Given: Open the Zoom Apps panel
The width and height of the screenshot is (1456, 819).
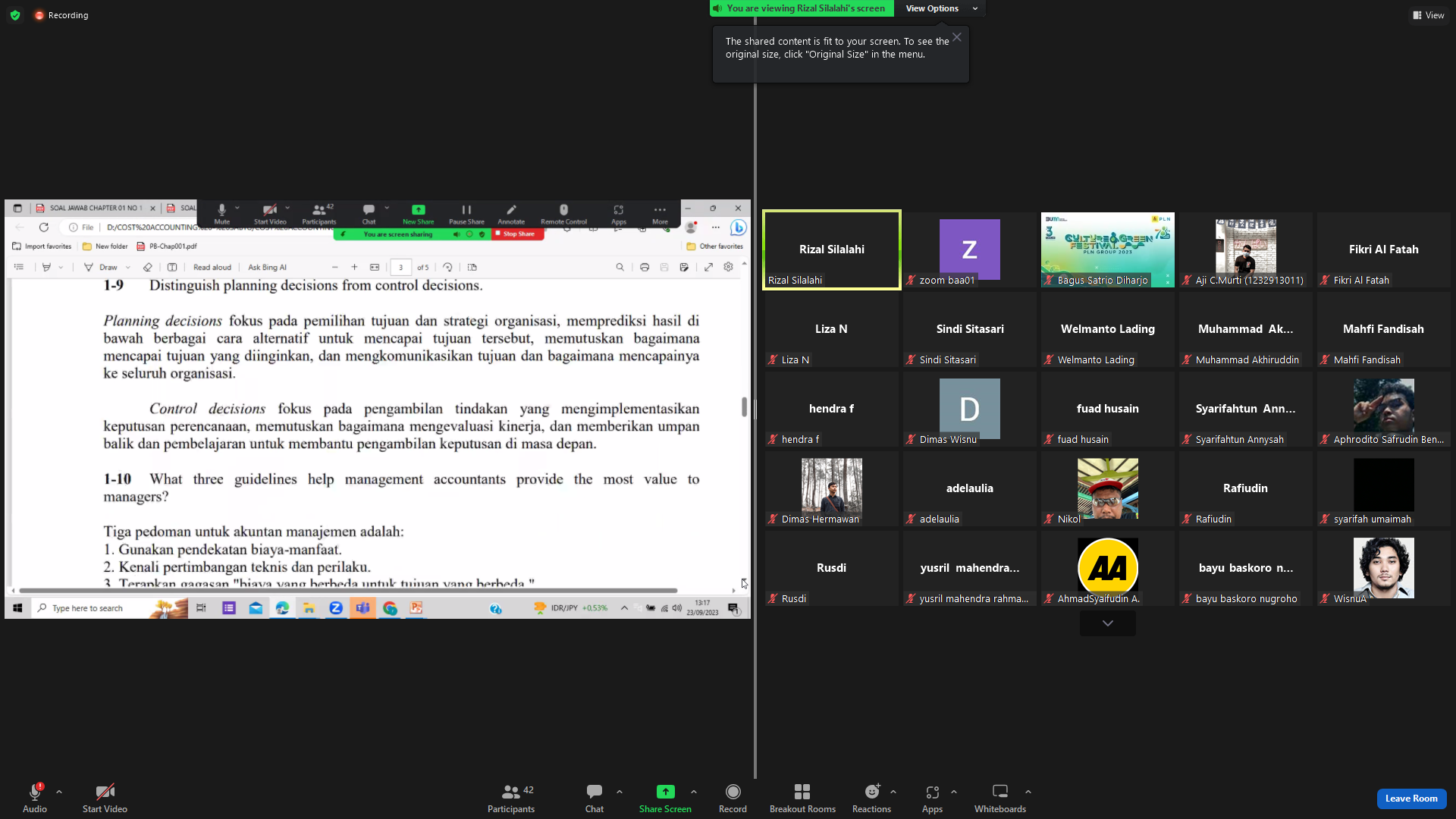Looking at the screenshot, I should [x=932, y=798].
